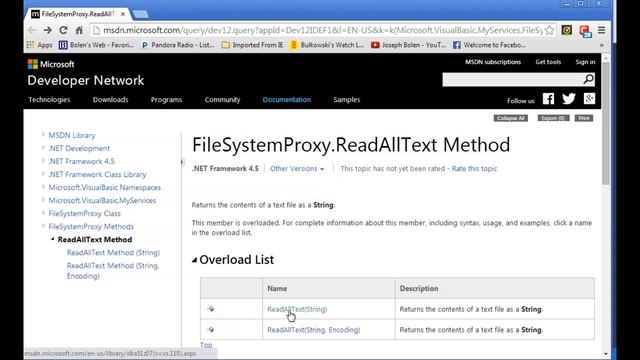The width and height of the screenshot is (640, 360).
Task: Show more bookmarks with overflow chevron
Action: (x=601, y=45)
